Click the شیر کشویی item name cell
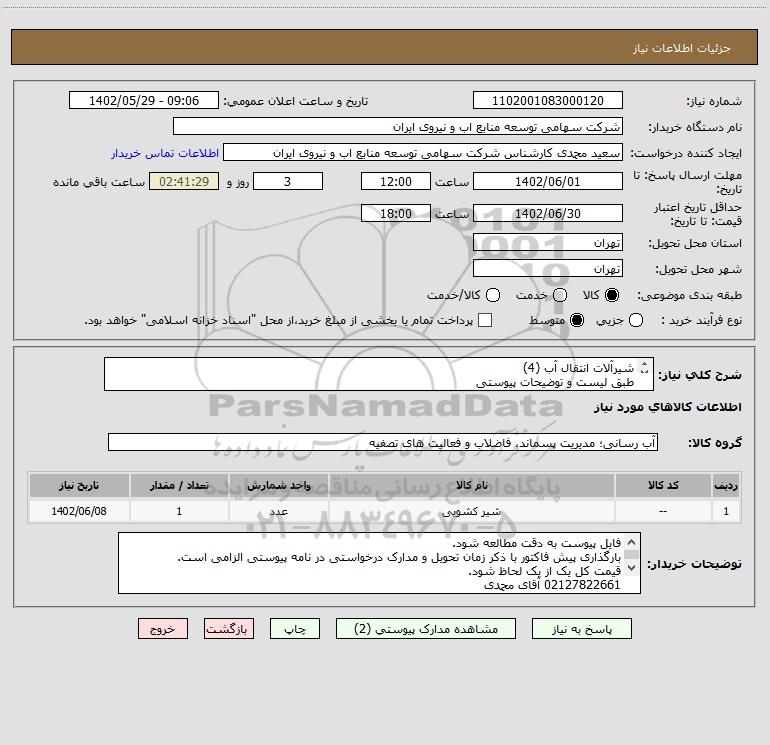Image resolution: width=770 pixels, height=745 pixels. pyautogui.click(x=471, y=511)
